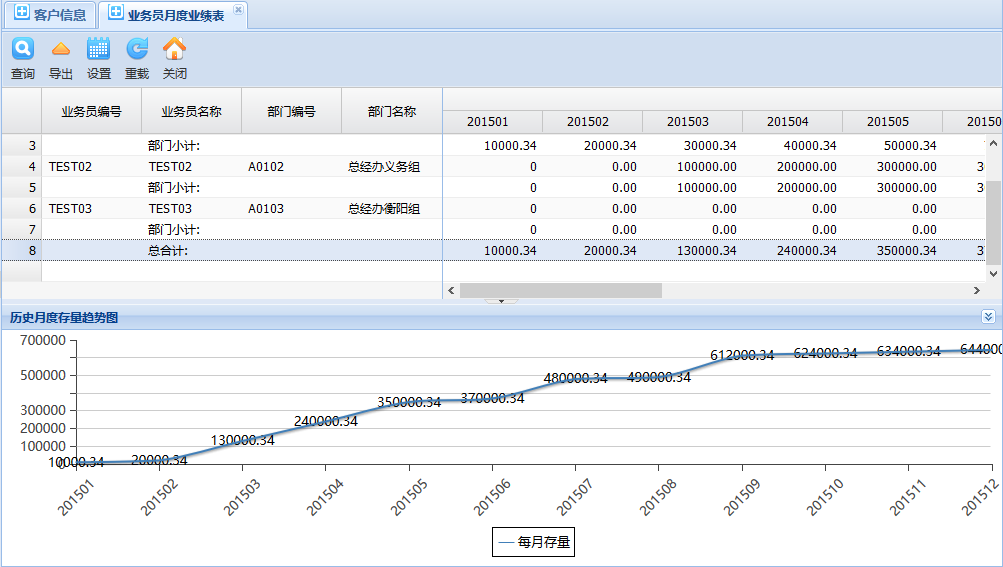Collapse the 历史月度存量趋势图 panel
1003x567 pixels.
(x=988, y=317)
